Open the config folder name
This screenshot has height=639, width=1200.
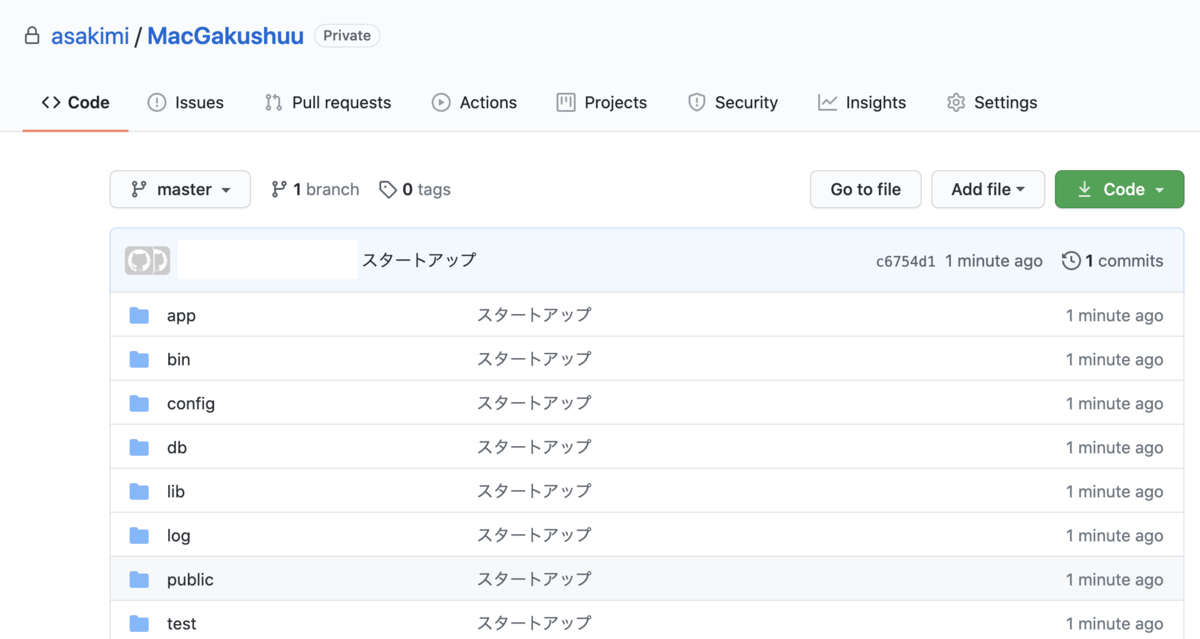pyautogui.click(x=191, y=404)
